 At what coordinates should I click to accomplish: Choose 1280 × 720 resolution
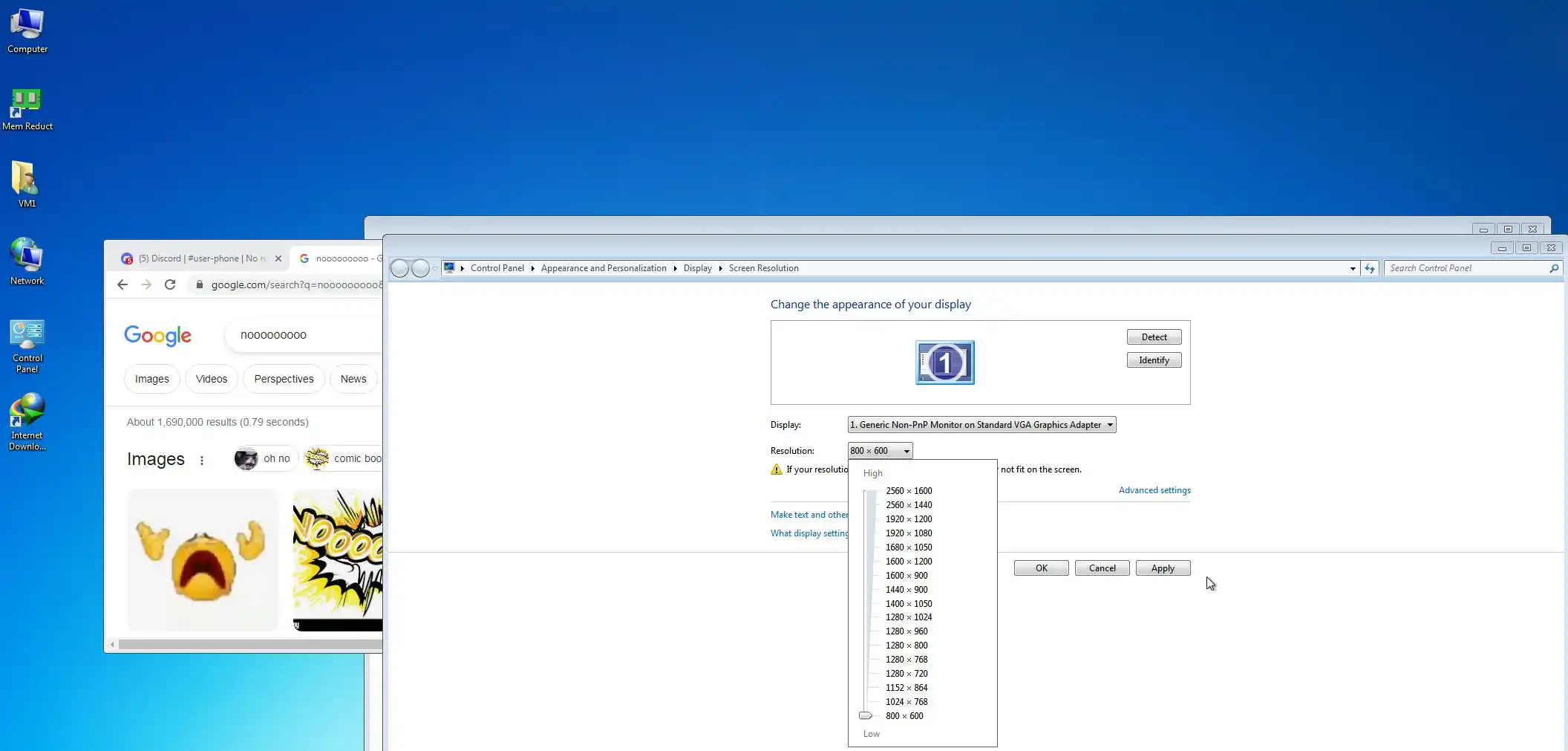[906, 674]
